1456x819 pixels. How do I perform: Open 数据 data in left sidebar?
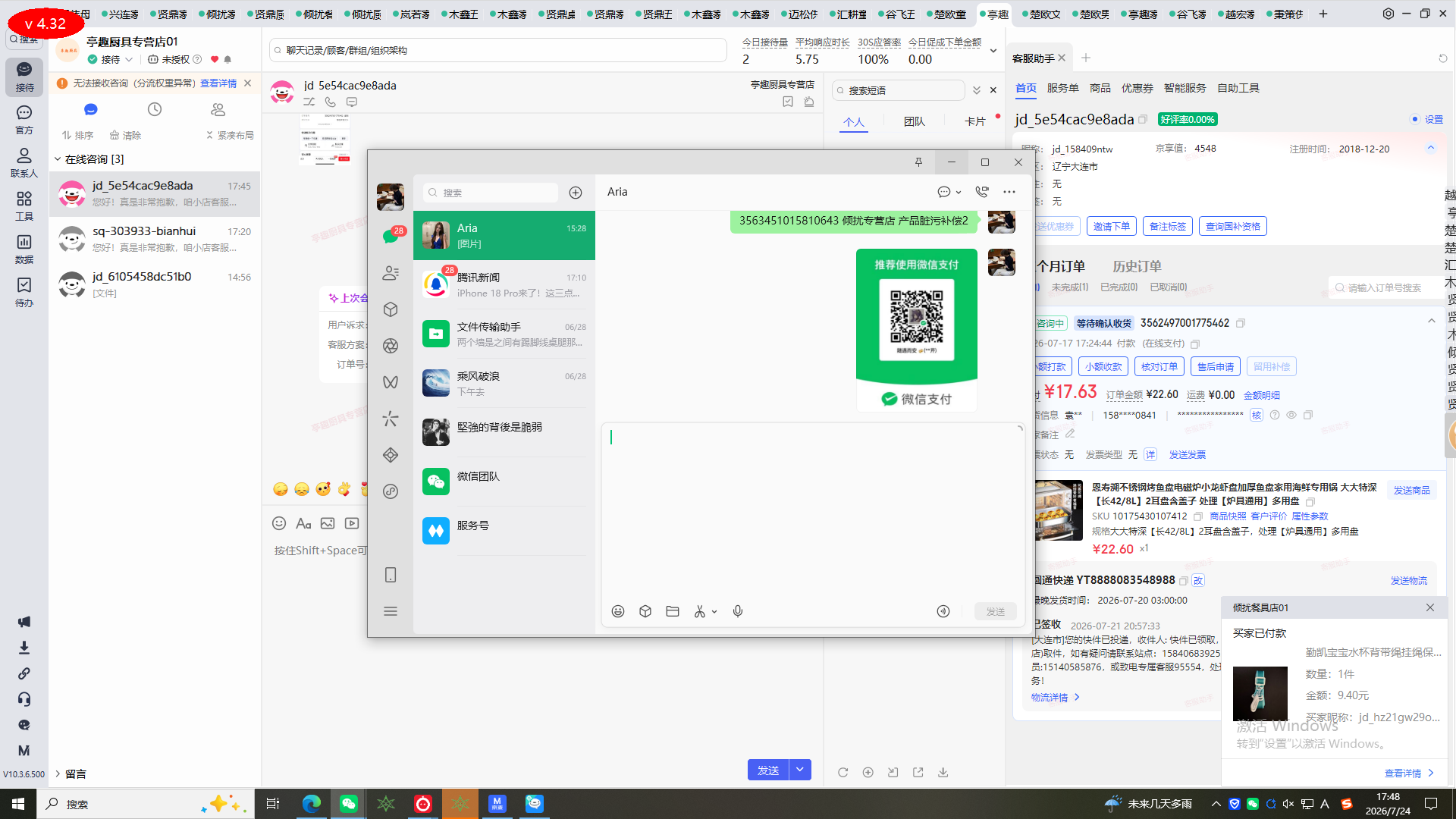click(x=24, y=249)
